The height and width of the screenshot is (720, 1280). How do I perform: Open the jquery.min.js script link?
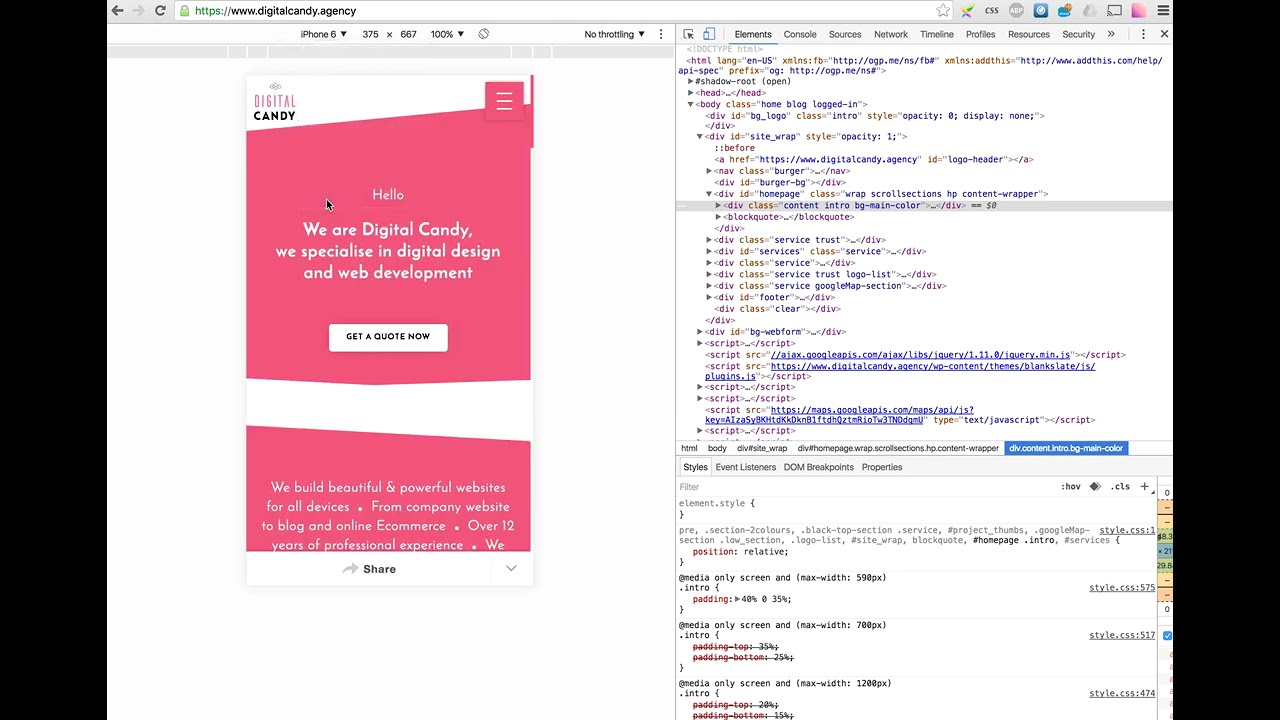click(920, 355)
